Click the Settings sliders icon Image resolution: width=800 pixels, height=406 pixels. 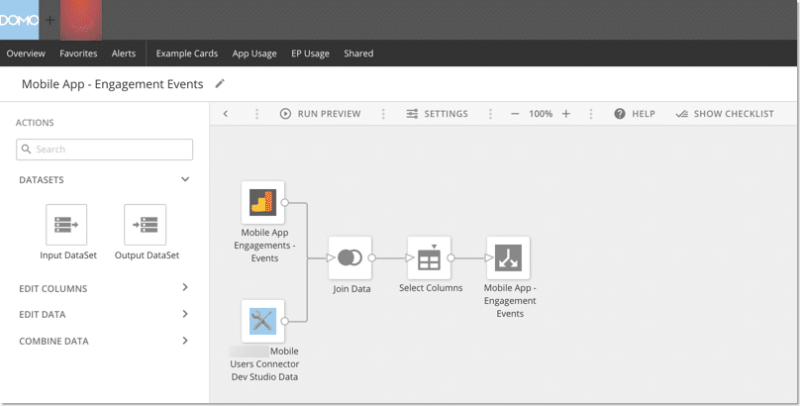(x=412, y=114)
